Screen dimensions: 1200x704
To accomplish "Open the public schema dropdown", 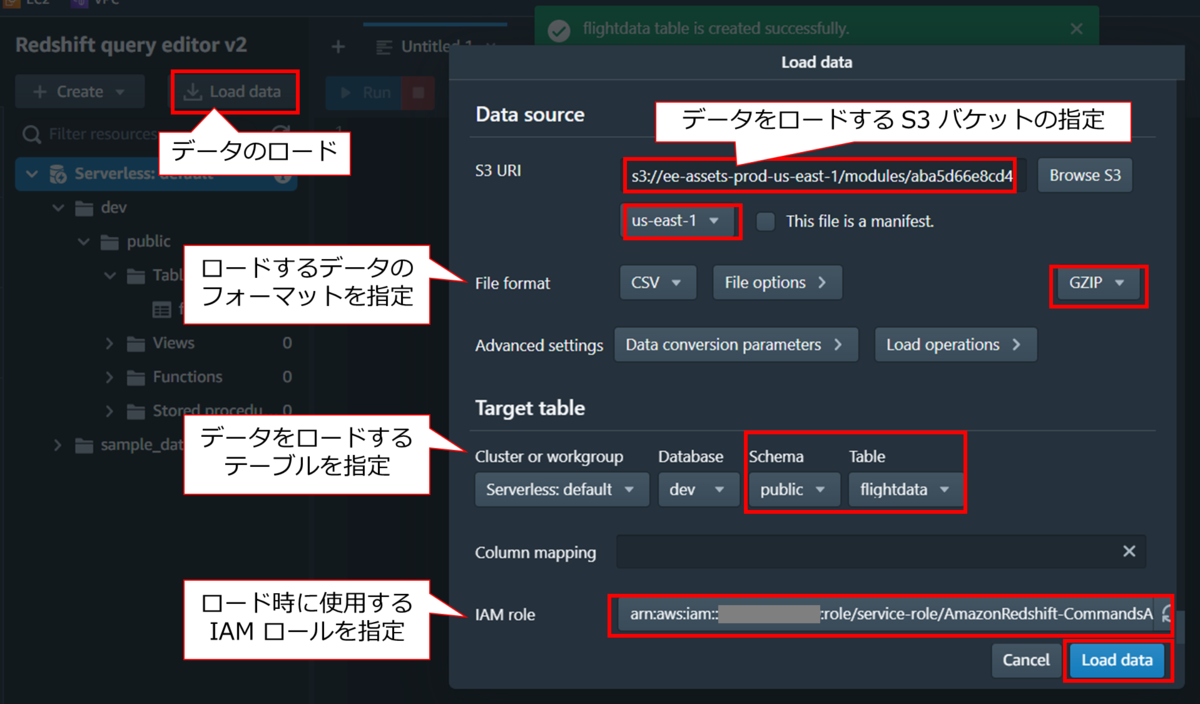I will [793, 490].
